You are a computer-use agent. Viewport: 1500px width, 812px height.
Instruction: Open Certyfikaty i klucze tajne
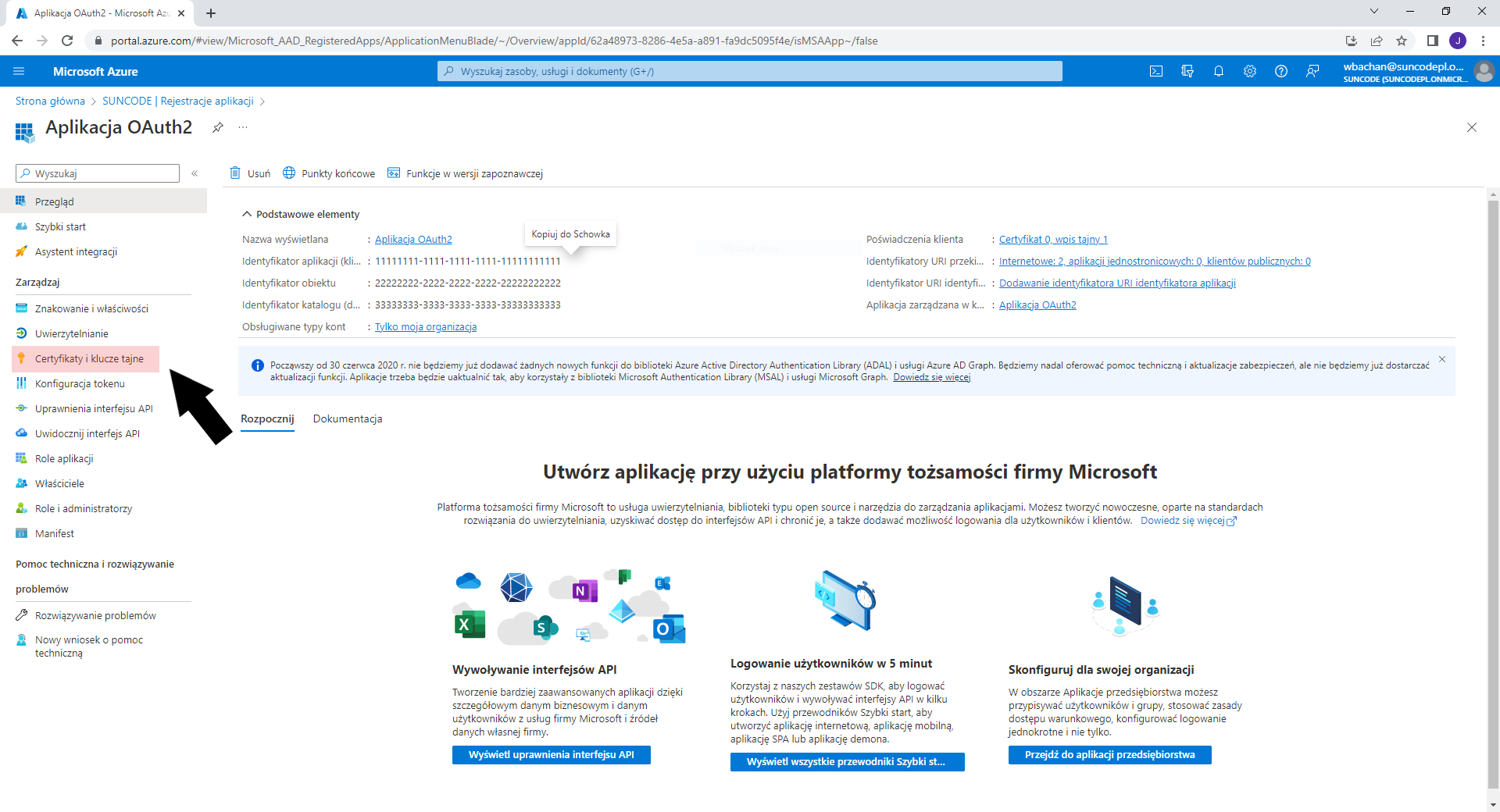(x=86, y=358)
